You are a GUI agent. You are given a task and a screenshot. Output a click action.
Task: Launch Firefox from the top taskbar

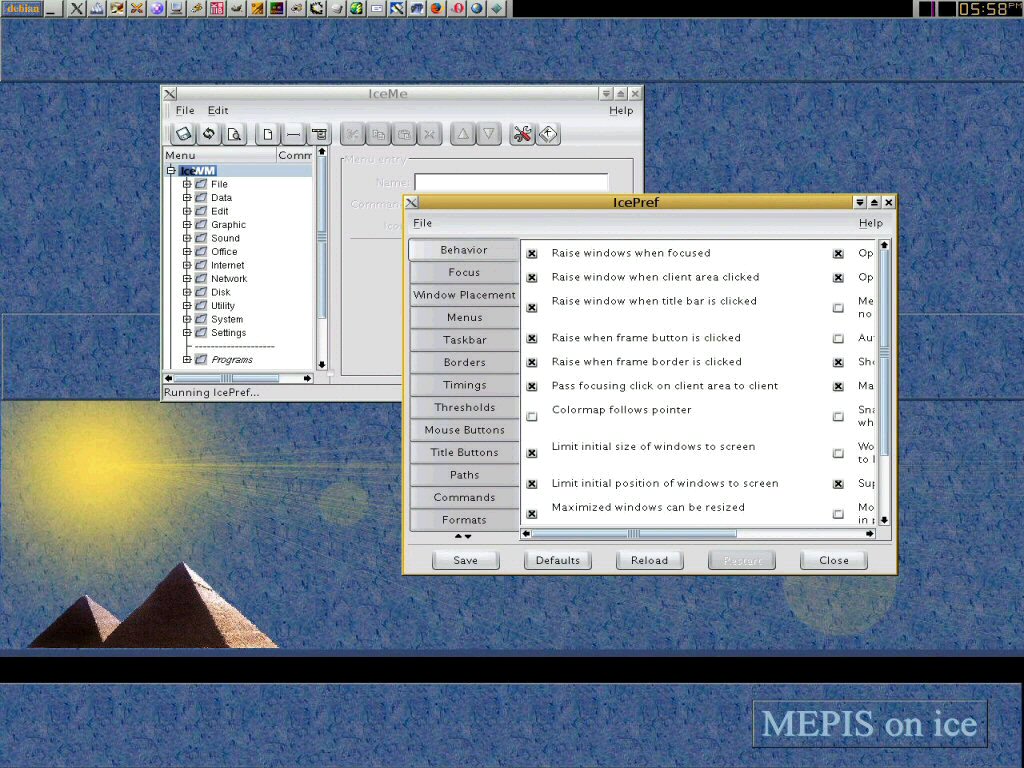(x=436, y=9)
